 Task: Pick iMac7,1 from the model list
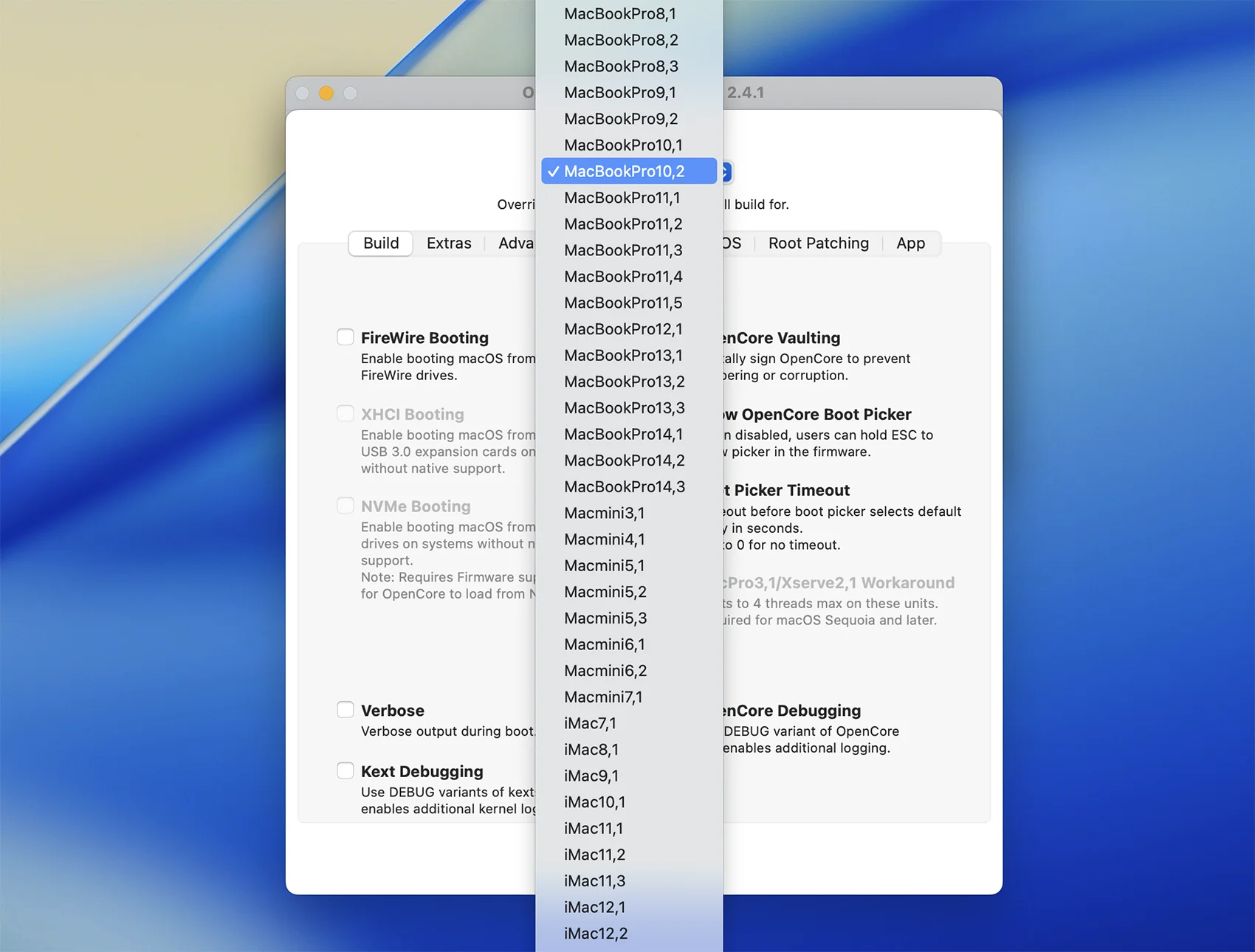(x=590, y=723)
